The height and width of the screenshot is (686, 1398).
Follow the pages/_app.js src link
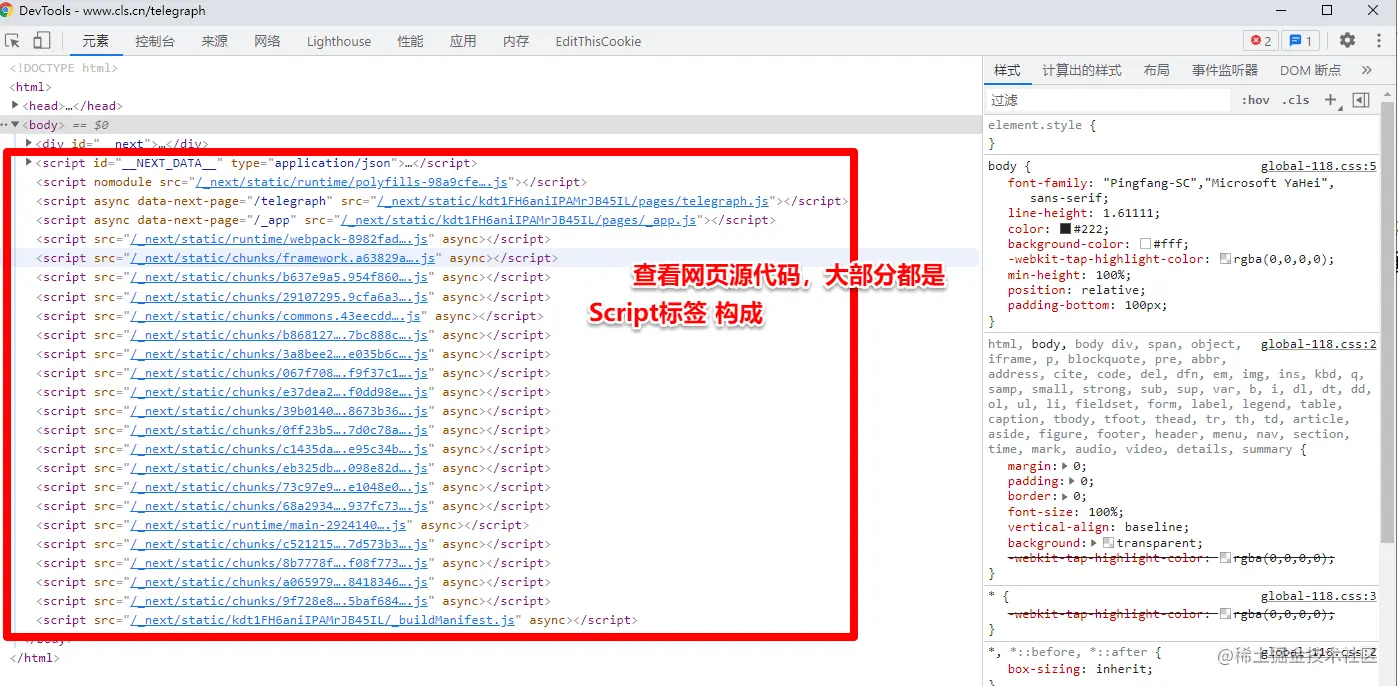point(519,220)
